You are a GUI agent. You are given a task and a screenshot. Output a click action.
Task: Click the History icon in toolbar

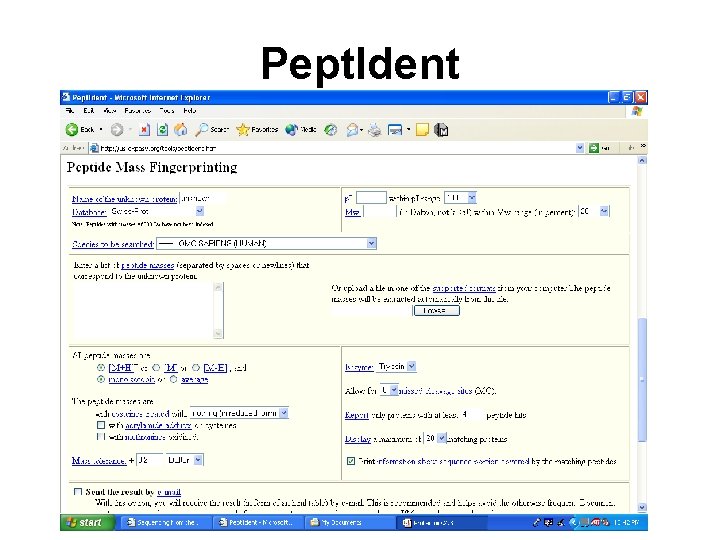330,130
